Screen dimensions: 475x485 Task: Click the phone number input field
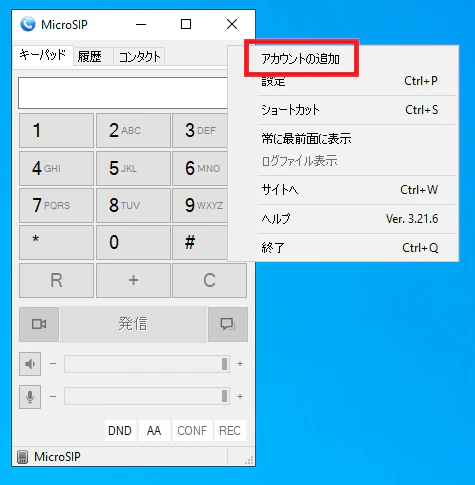point(123,93)
